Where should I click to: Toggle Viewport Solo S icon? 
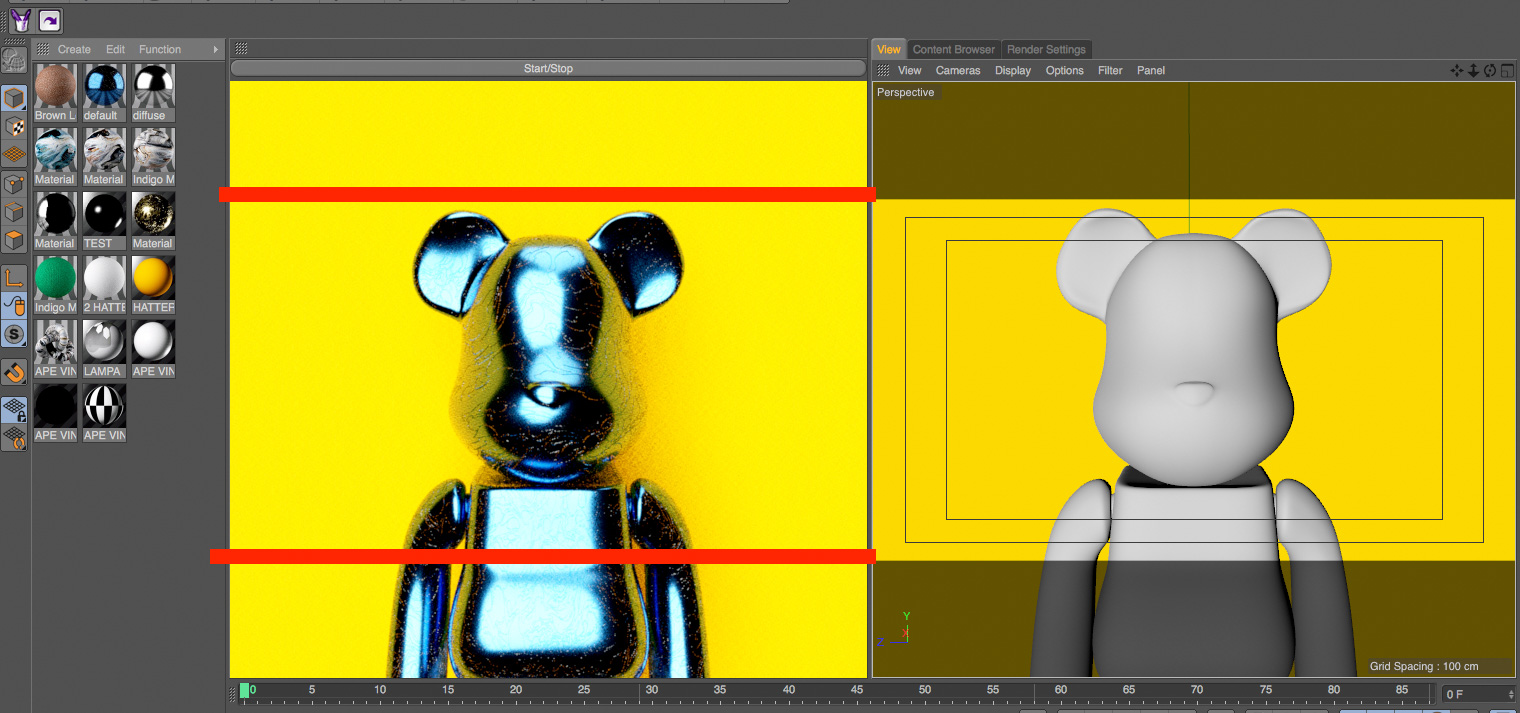pos(14,334)
